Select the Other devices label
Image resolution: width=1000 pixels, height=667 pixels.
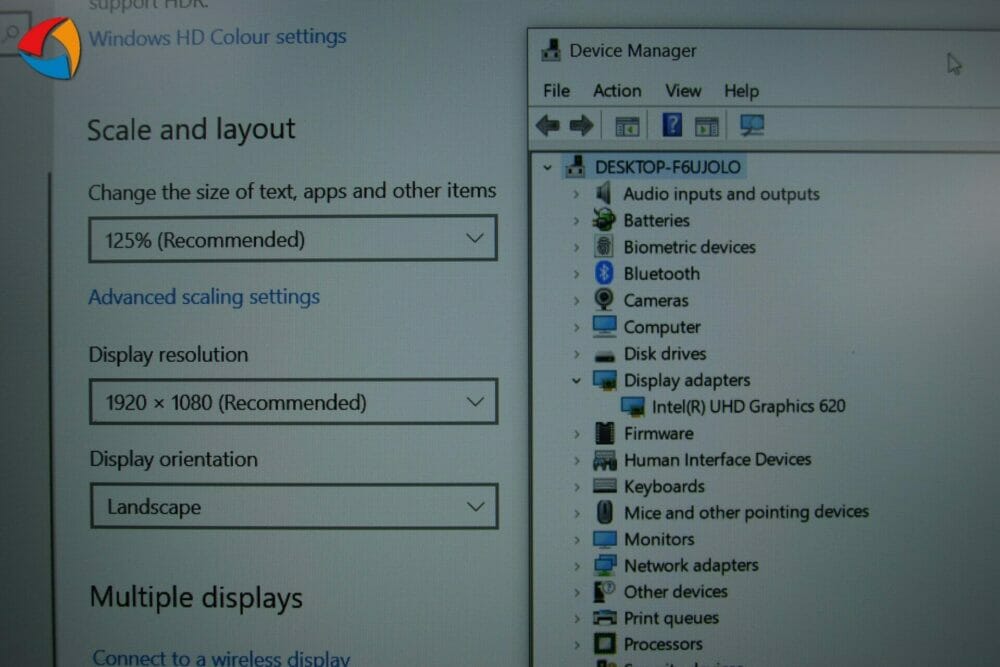(x=675, y=592)
